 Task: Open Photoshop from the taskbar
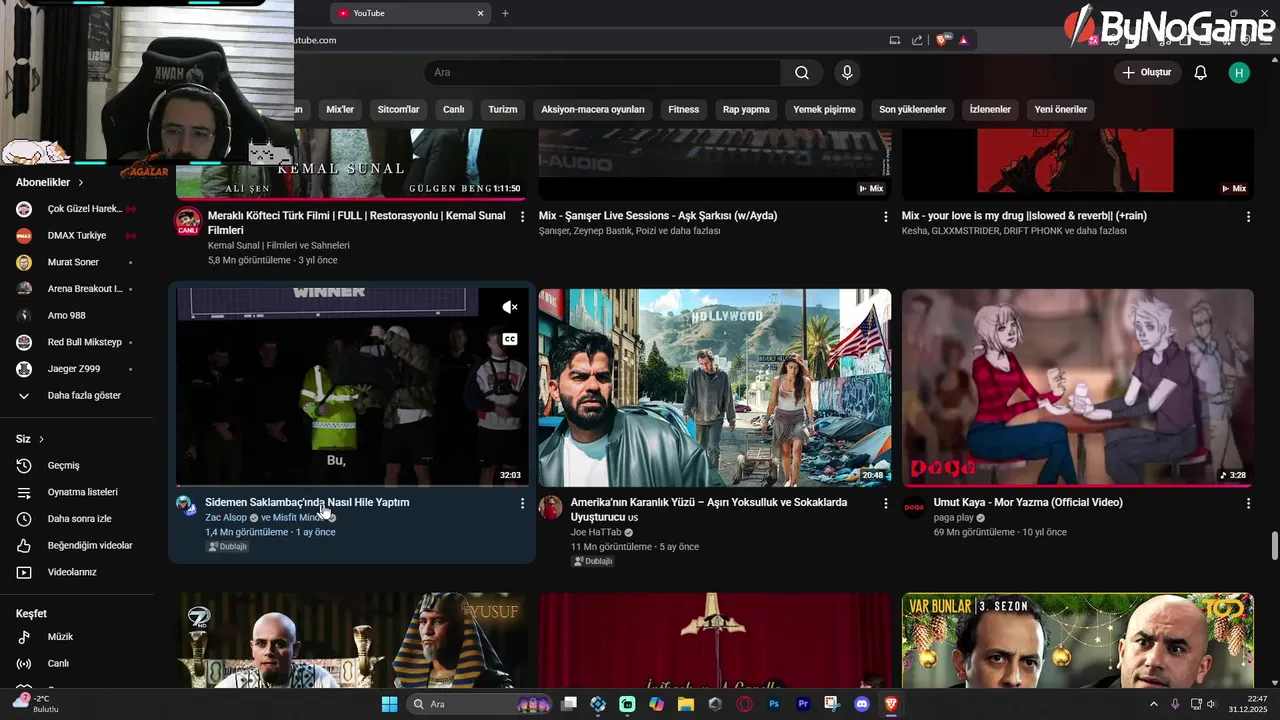774,704
